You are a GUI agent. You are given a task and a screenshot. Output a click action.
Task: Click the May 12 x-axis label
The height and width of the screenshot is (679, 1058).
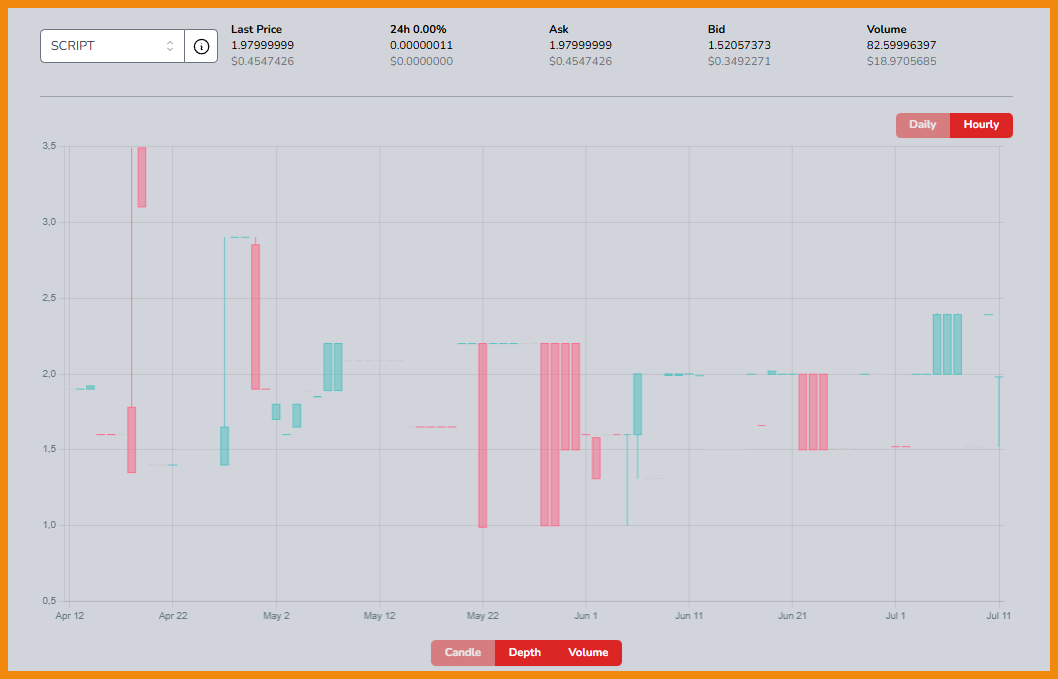pos(379,616)
